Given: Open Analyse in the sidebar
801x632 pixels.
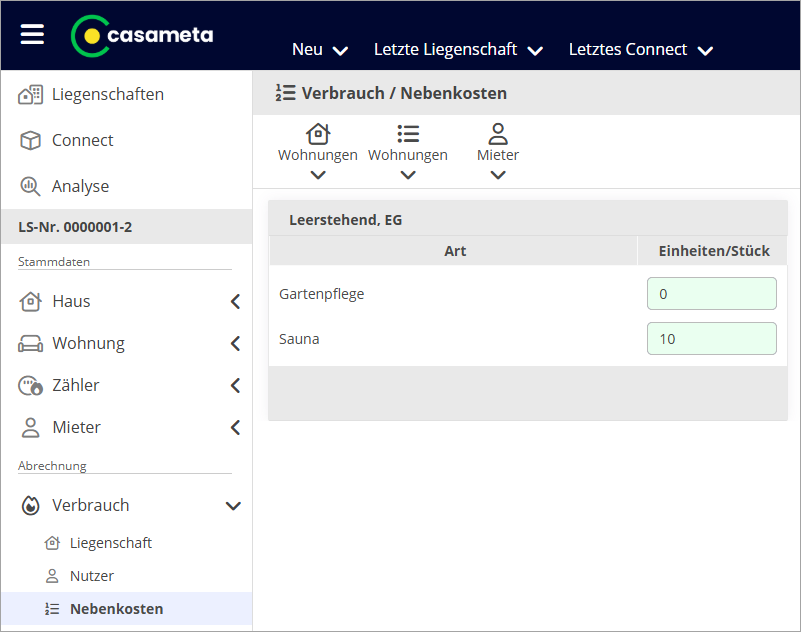Looking at the screenshot, I should [x=80, y=186].
